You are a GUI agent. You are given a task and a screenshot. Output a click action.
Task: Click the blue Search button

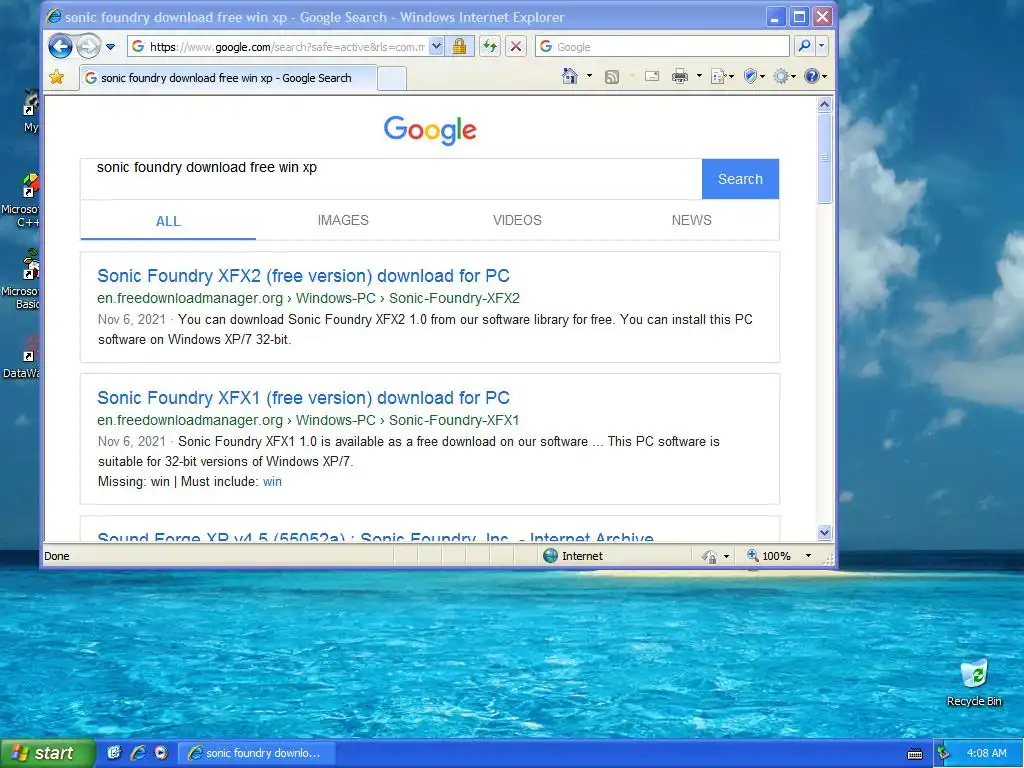point(740,179)
